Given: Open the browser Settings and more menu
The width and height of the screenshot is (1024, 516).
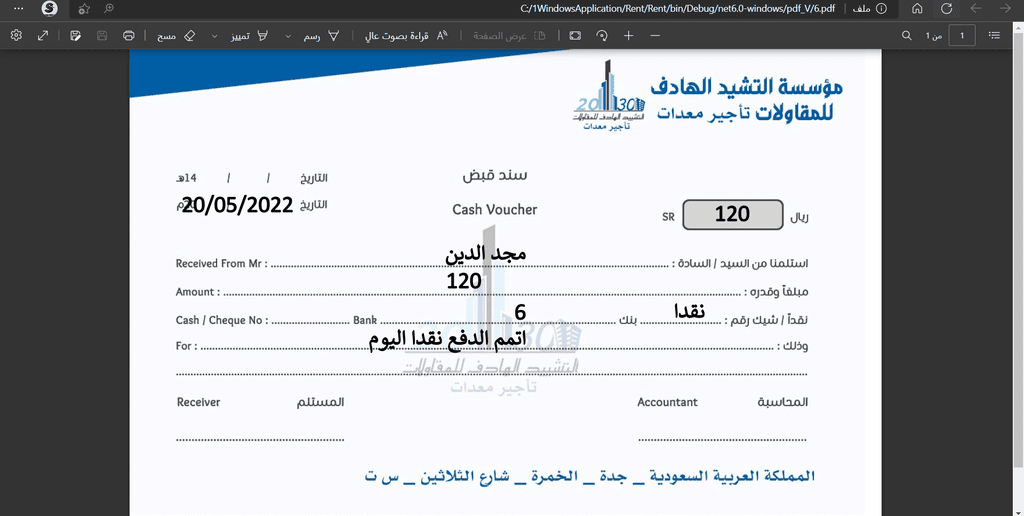Looking at the screenshot, I should click(x=19, y=9).
